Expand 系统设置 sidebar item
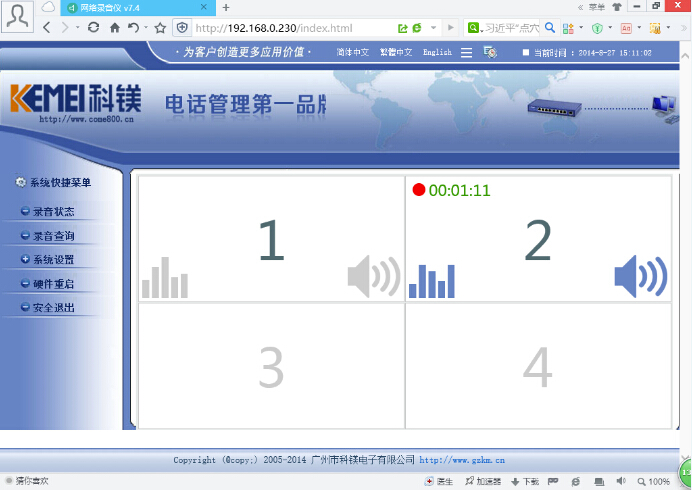The image size is (692, 490). pyautogui.click(x=53, y=260)
